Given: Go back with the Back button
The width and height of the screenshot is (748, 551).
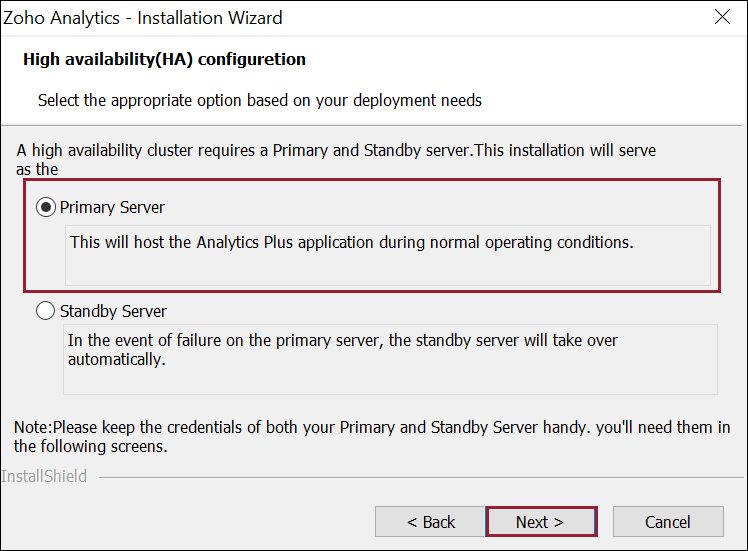Looking at the screenshot, I should 430,522.
